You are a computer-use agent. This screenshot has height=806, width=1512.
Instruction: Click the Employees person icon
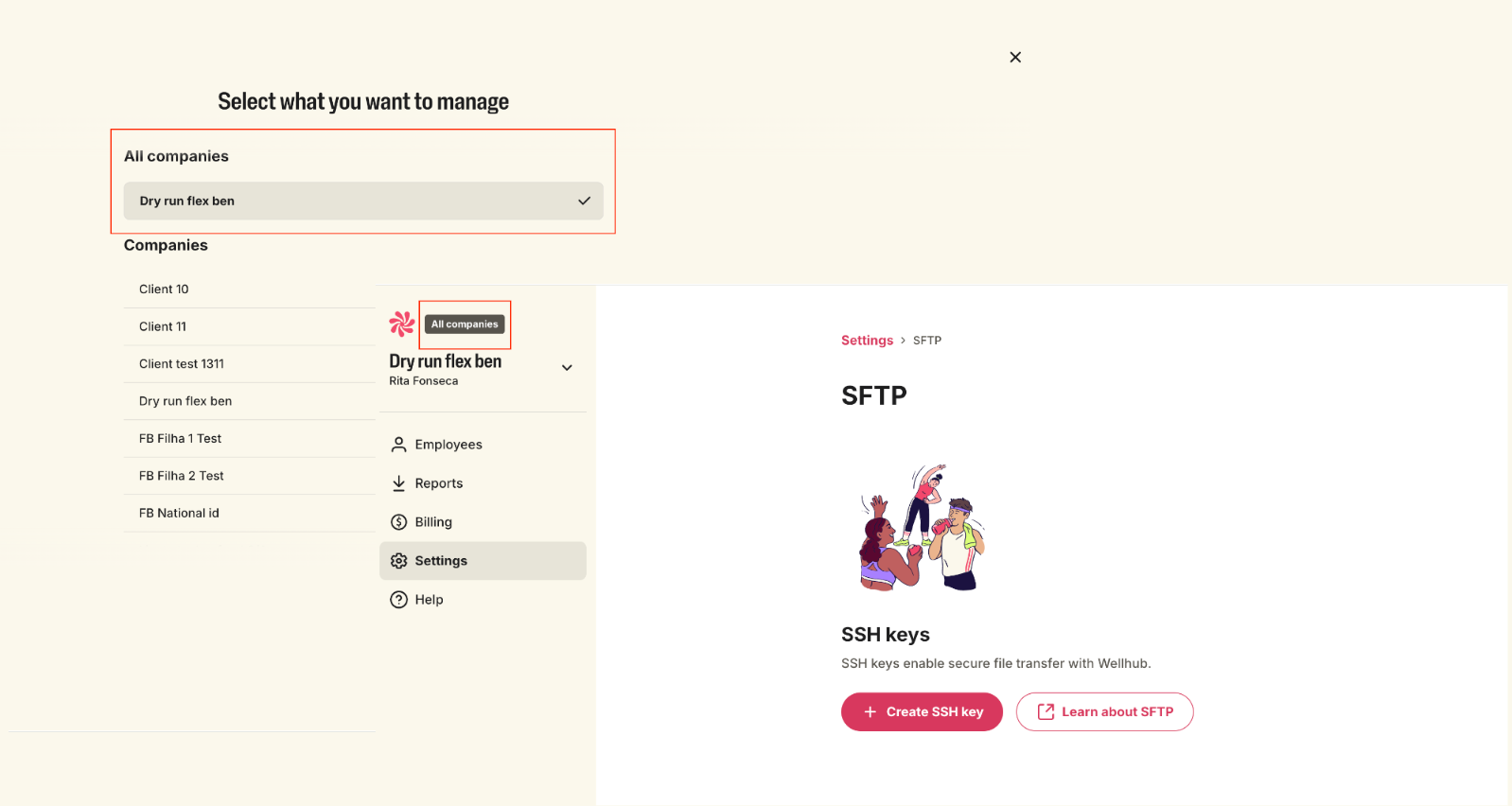pyautogui.click(x=399, y=445)
